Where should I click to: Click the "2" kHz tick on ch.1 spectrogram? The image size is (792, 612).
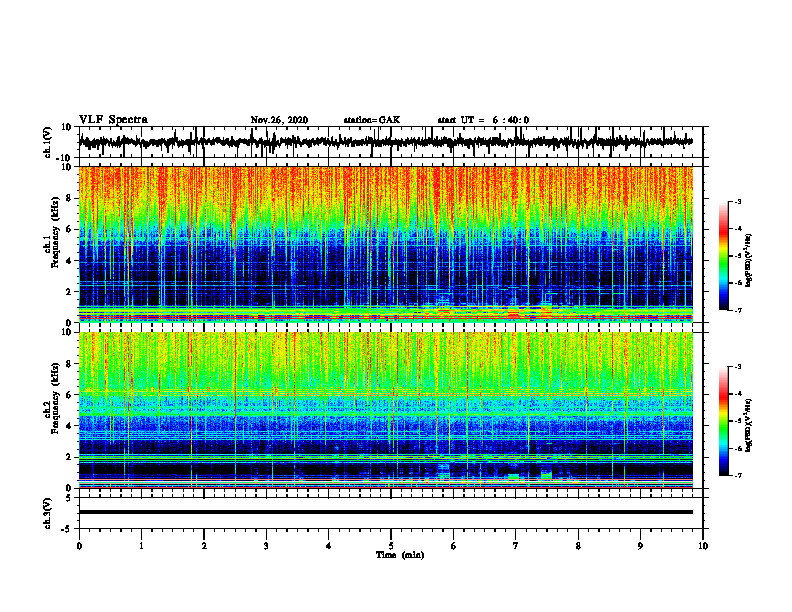[x=70, y=292]
